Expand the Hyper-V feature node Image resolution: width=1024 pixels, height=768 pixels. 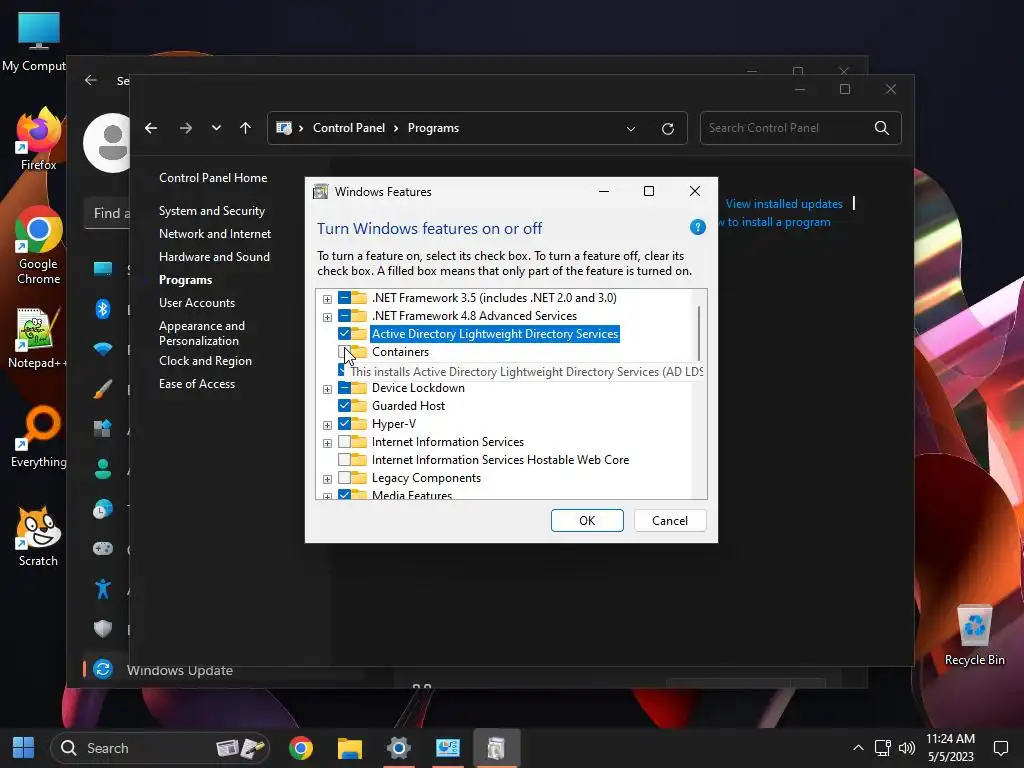click(x=327, y=425)
